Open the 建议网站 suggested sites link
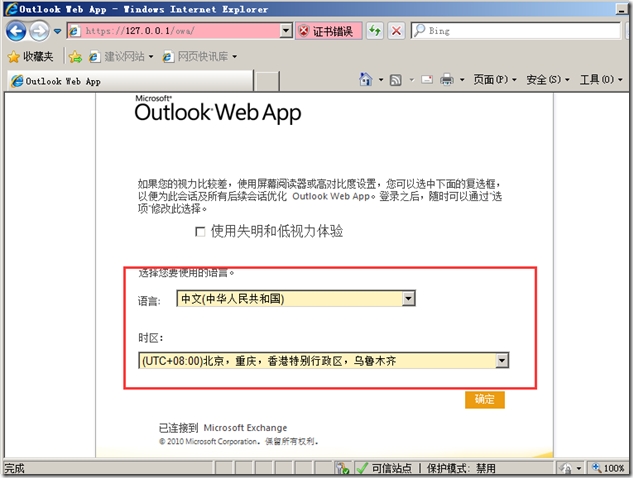 click(x=121, y=57)
